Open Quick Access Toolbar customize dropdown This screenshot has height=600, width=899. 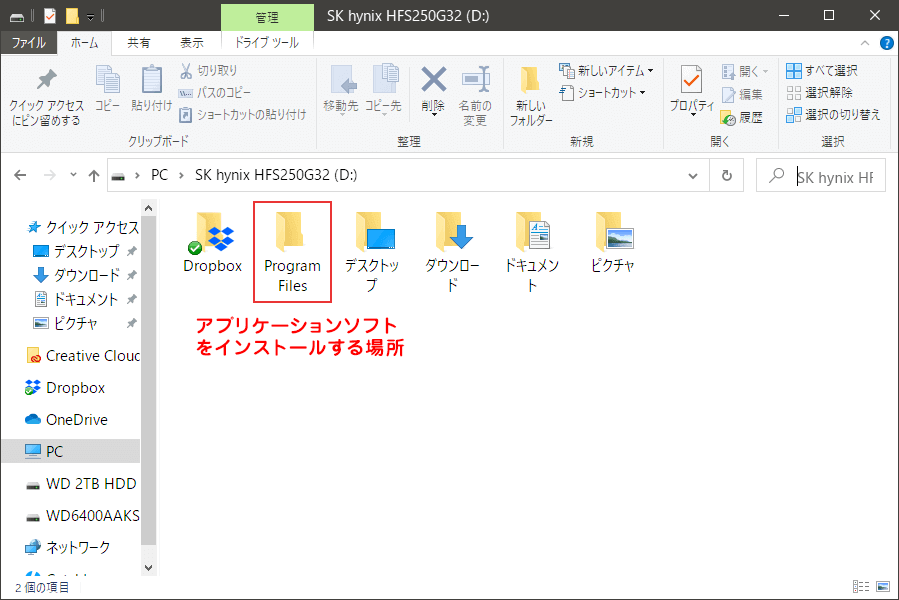[90, 17]
